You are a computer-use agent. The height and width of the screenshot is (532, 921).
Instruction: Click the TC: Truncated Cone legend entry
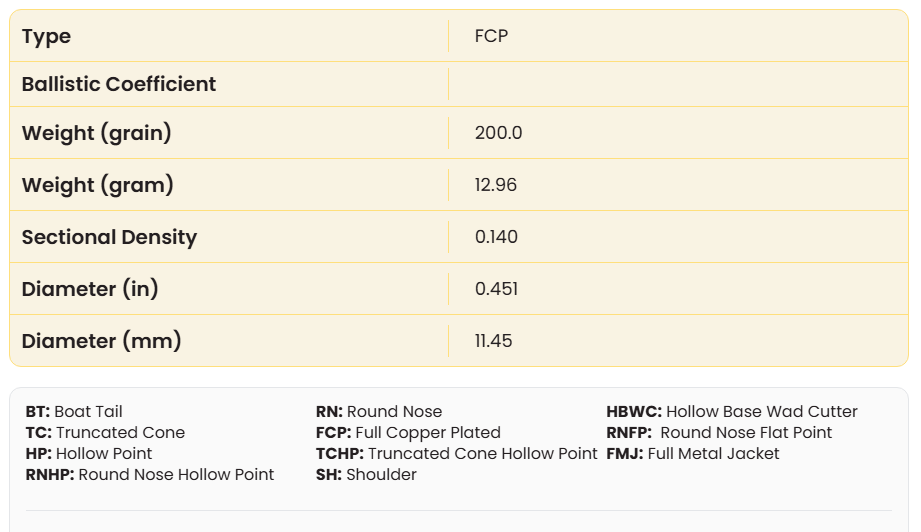point(105,433)
